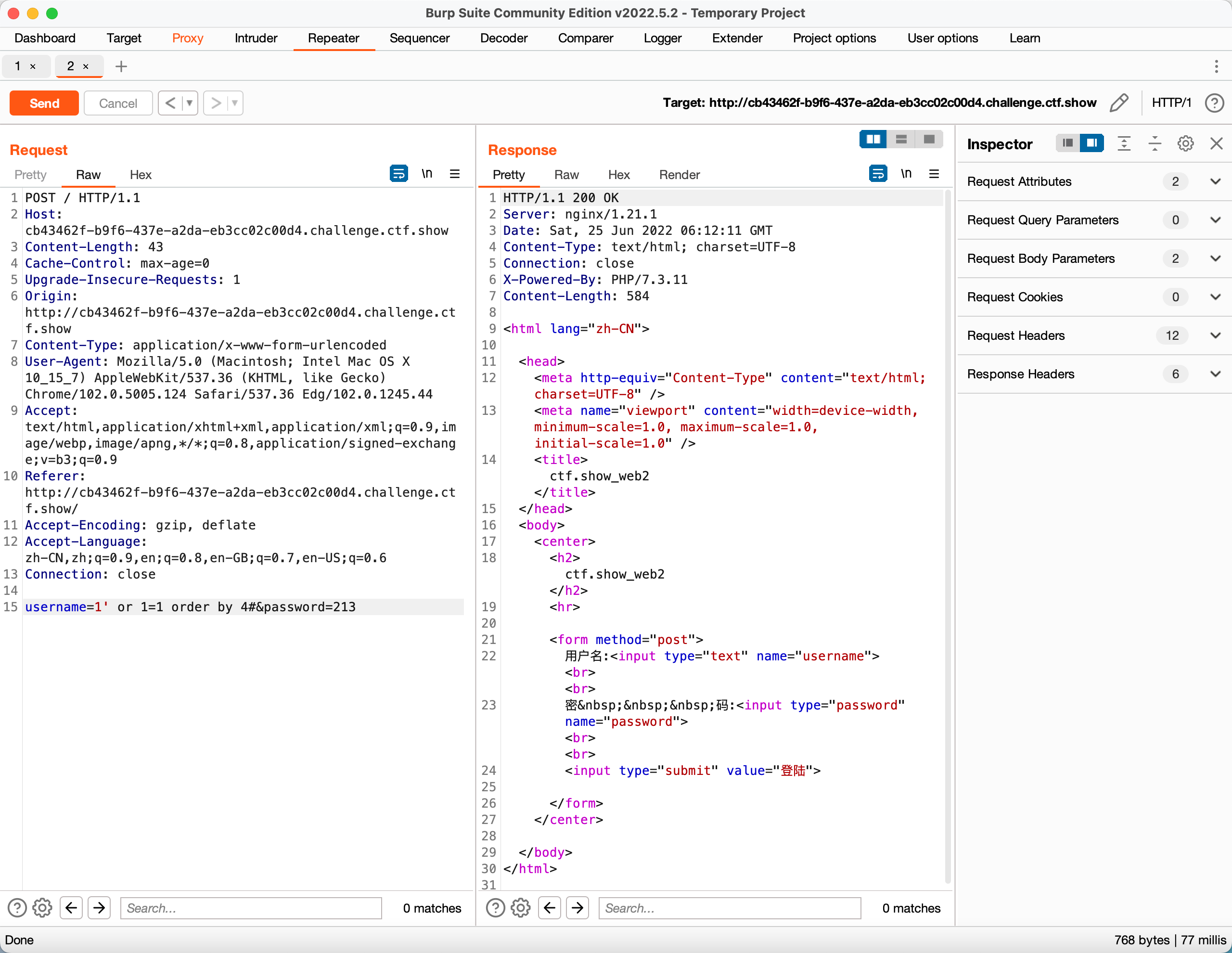Image resolution: width=1232 pixels, height=953 pixels.
Task: Close the Inspector panel
Action: point(1216,143)
